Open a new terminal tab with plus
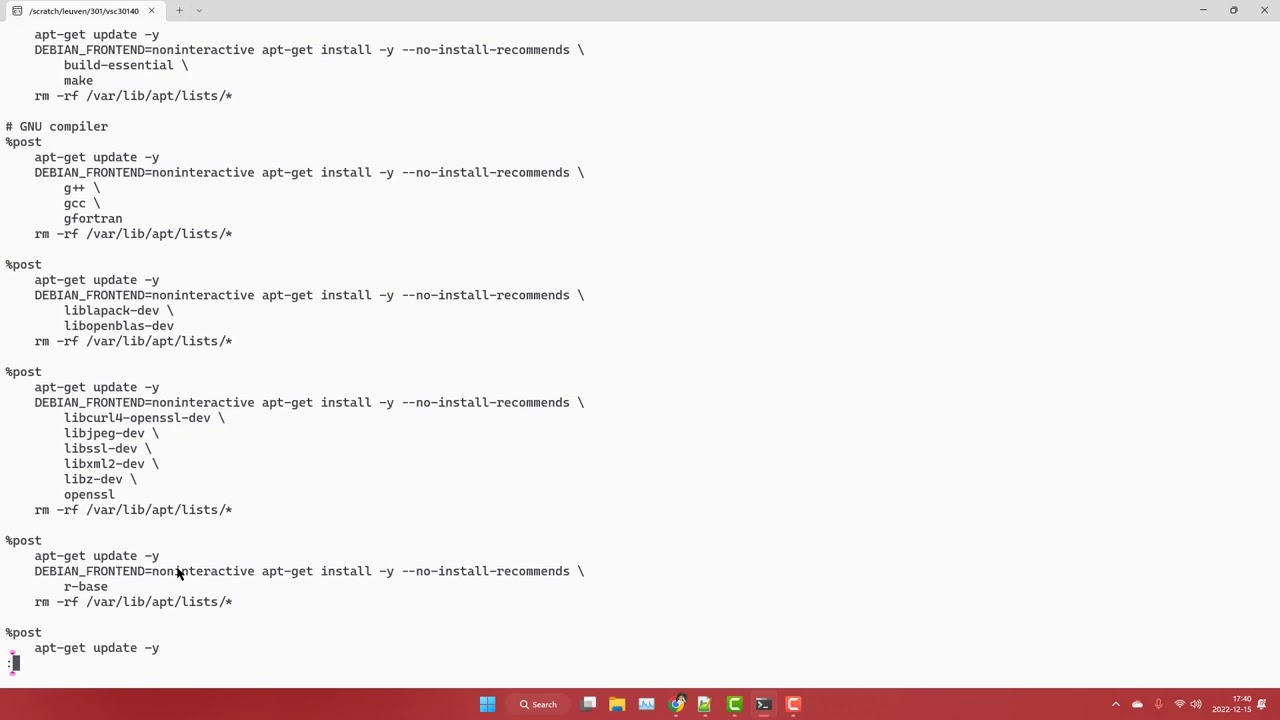 (x=179, y=11)
